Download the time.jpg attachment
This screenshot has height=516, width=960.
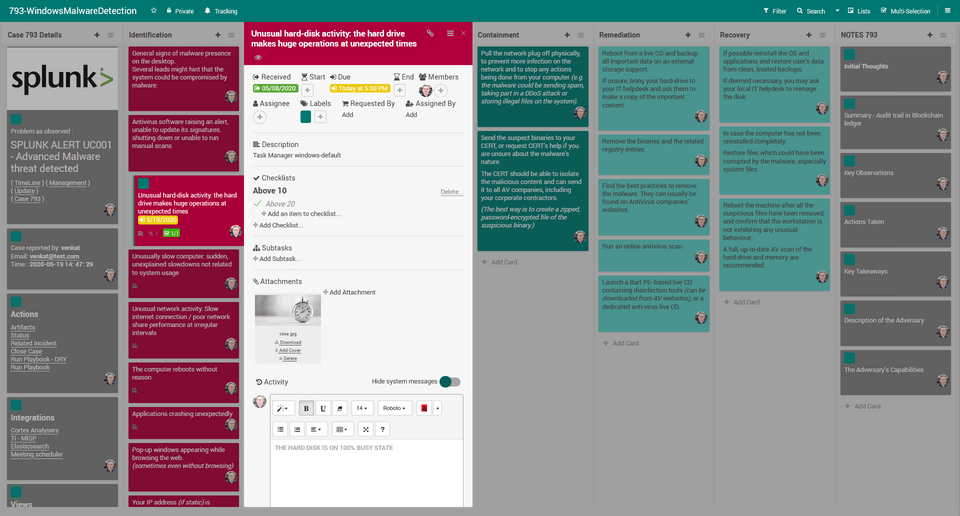click(x=288, y=343)
